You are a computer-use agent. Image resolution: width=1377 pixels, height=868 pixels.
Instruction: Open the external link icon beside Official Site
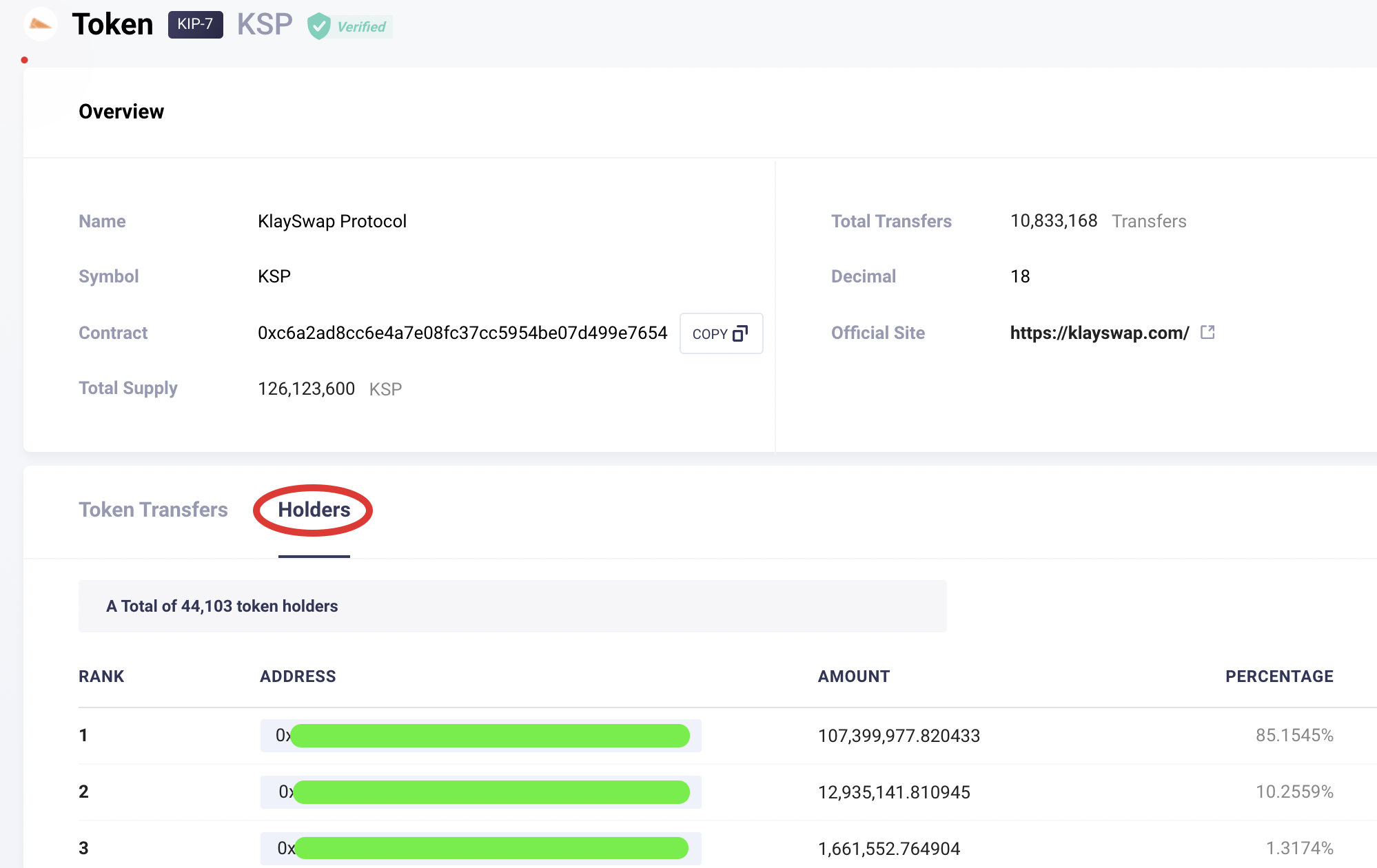pos(1207,333)
